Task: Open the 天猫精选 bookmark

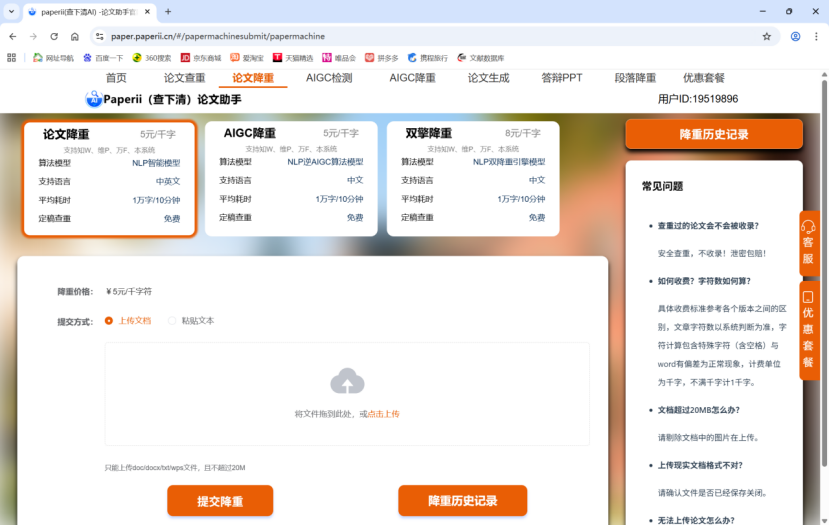Action: [293, 58]
